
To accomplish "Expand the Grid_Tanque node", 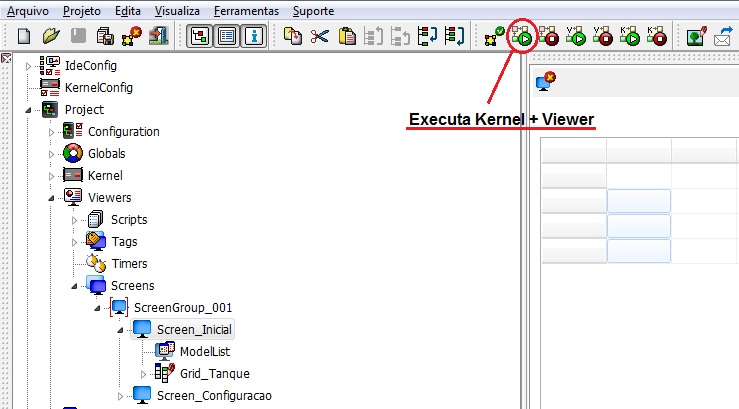I will pyautogui.click(x=143, y=374).
